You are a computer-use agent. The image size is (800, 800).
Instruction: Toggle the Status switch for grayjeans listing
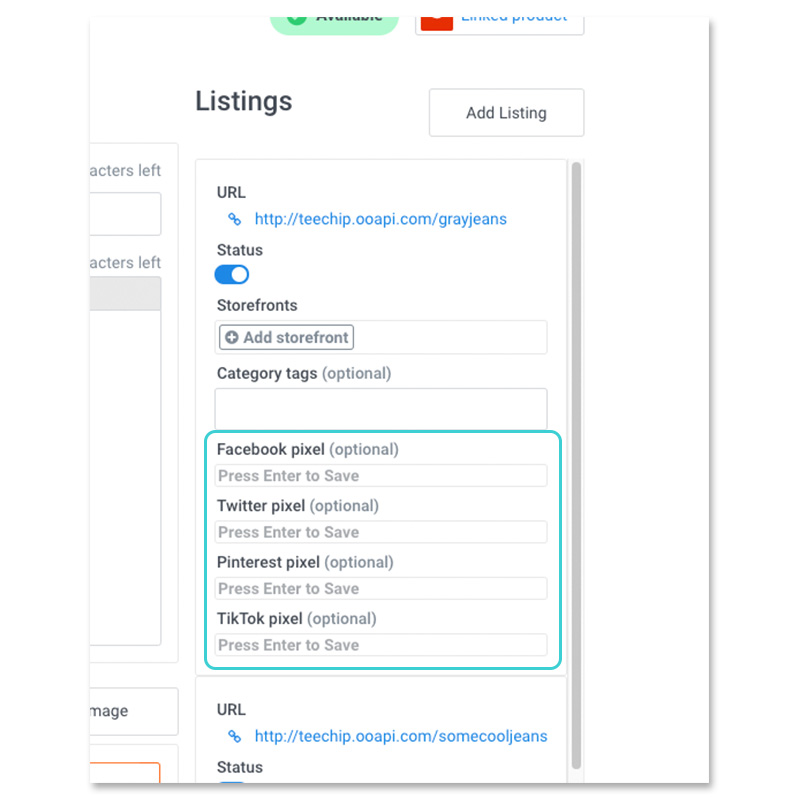232,274
